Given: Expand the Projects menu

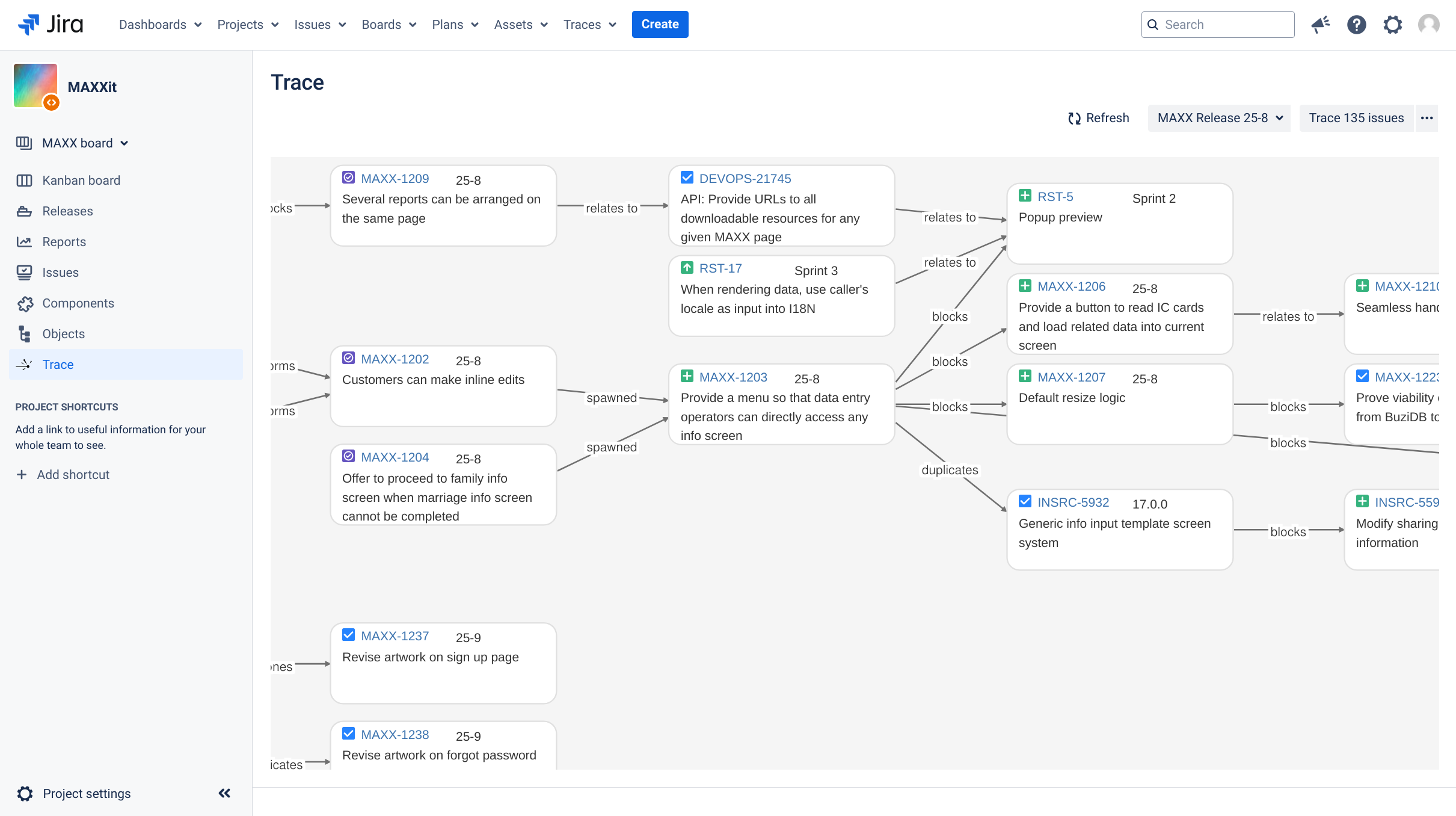Looking at the screenshot, I should 248,25.
